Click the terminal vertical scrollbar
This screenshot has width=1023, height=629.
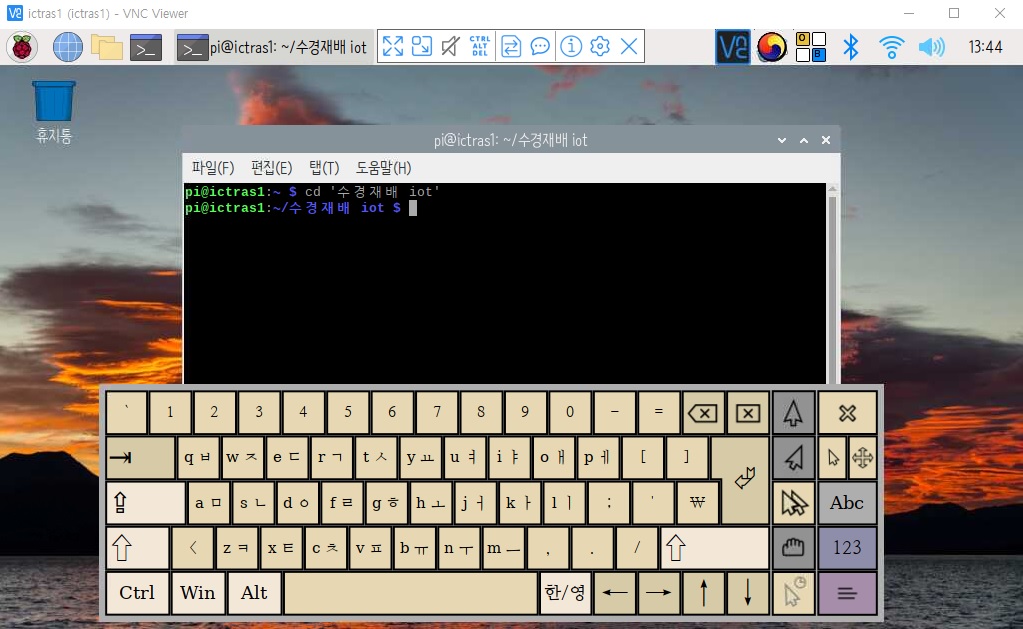click(832, 284)
